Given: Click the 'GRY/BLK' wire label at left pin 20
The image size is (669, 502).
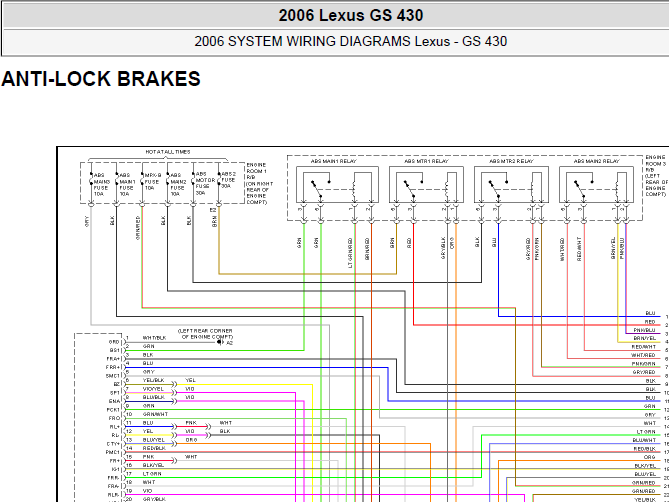Looking at the screenshot, I should point(154,499).
